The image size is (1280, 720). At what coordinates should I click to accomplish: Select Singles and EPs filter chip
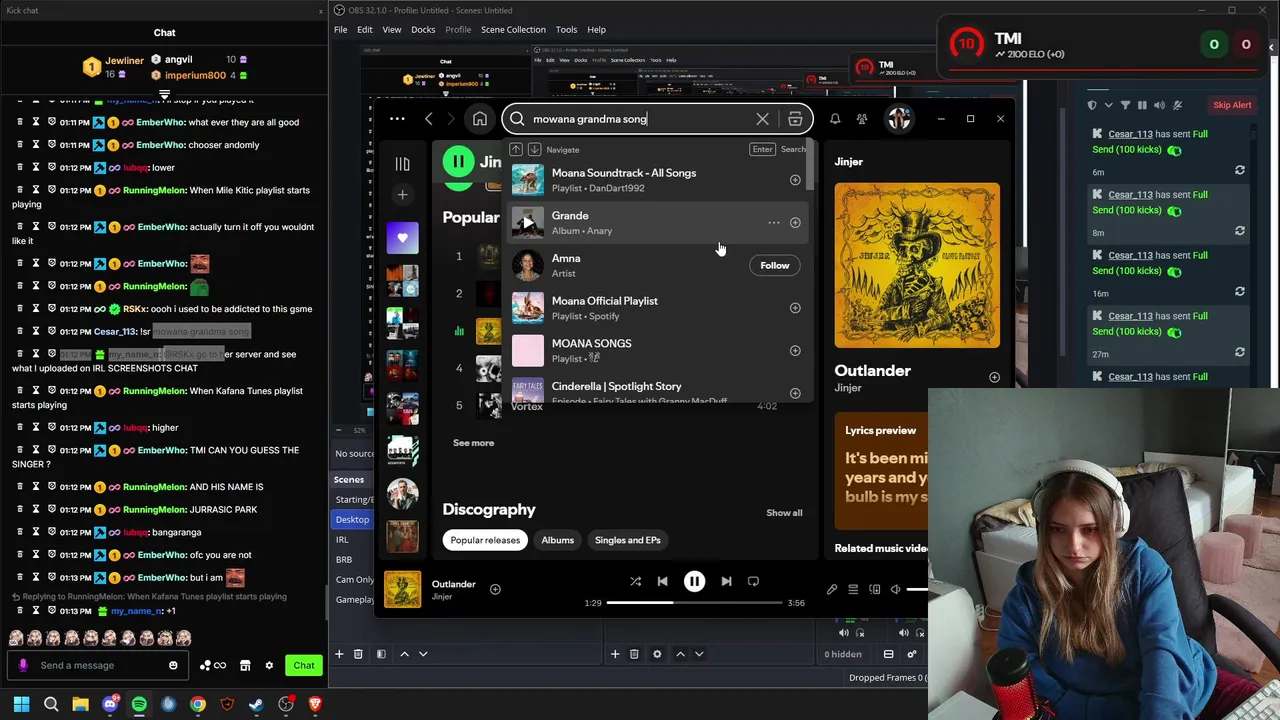[628, 540]
